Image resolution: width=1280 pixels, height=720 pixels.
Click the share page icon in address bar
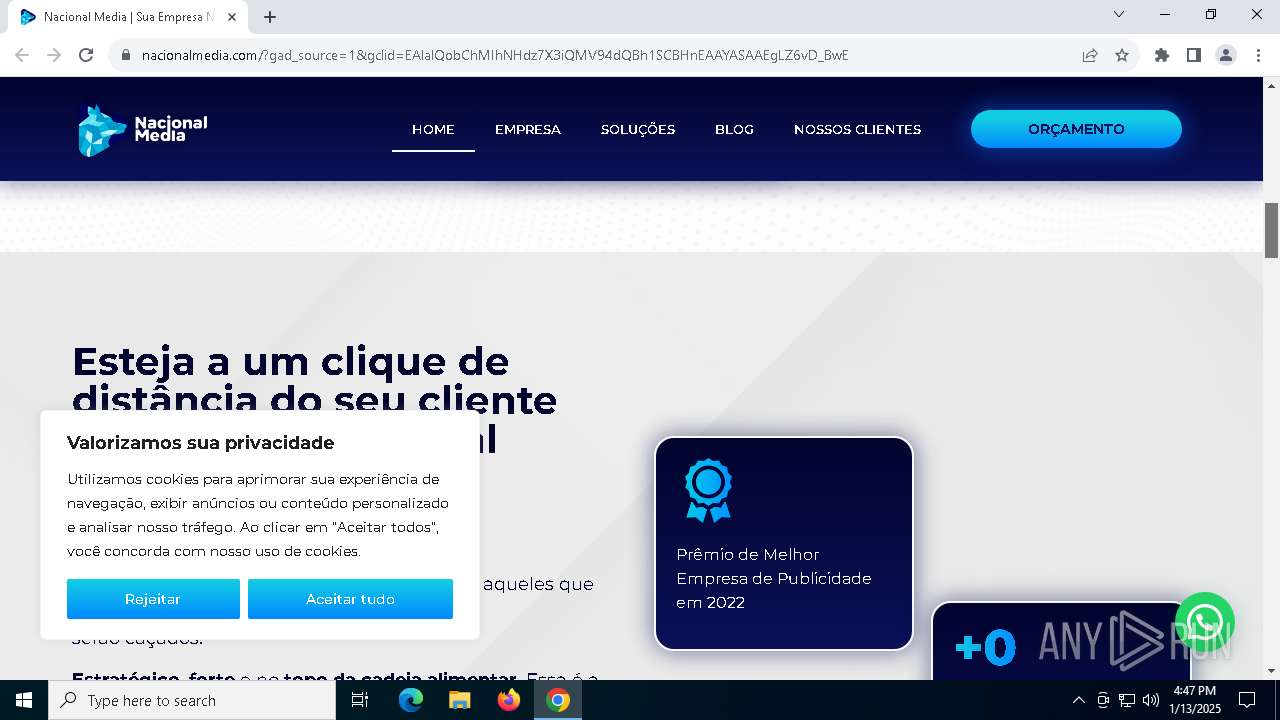1090,55
